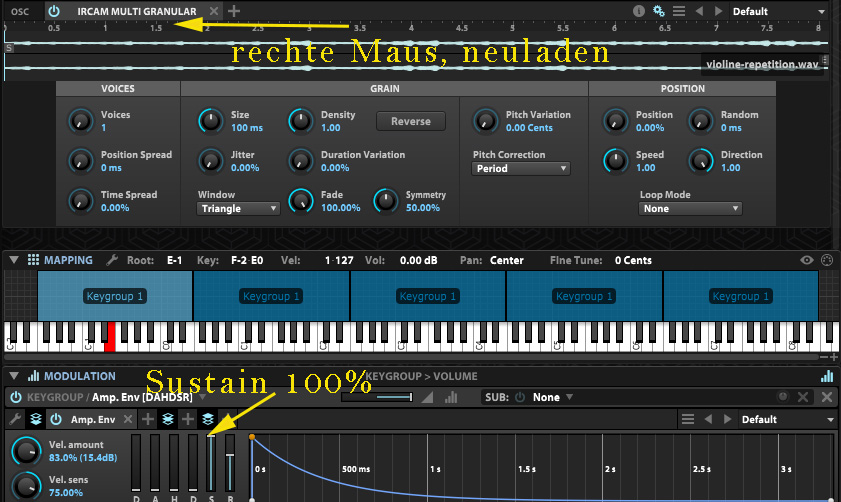Open the oscillator settings gears icon
Image resolution: width=841 pixels, height=502 pixels.
(659, 11)
